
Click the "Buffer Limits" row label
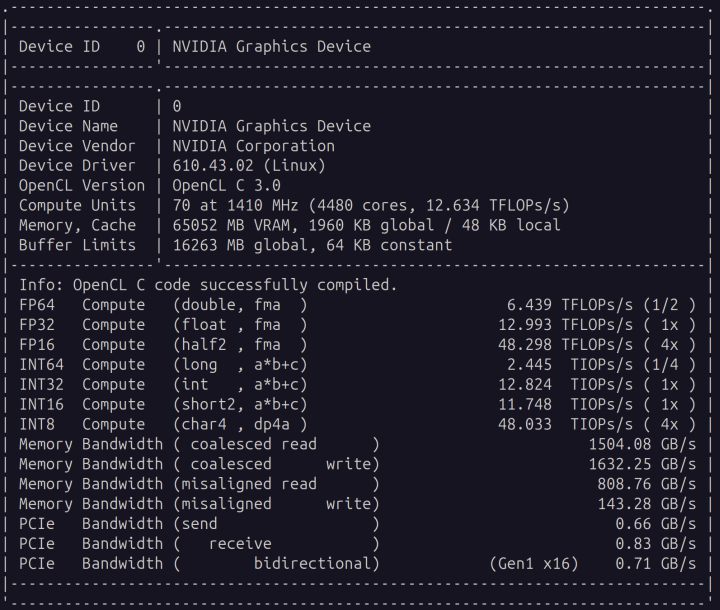(x=77, y=245)
